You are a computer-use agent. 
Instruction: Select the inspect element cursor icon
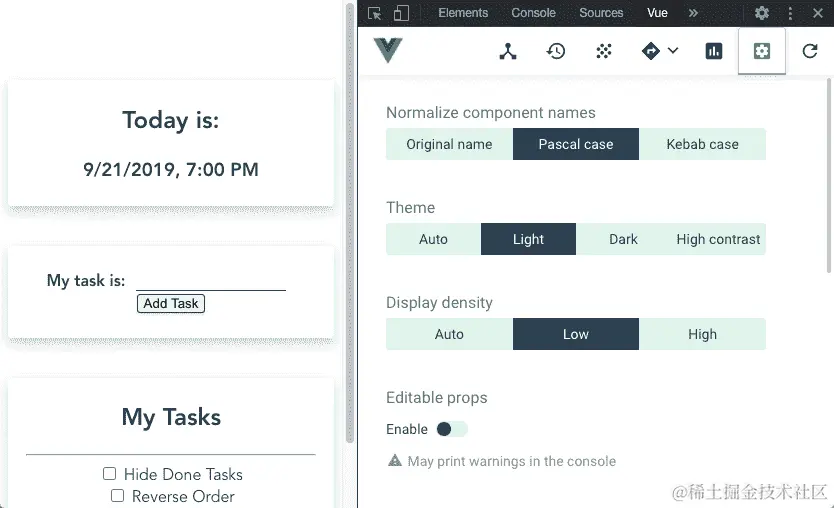374,13
